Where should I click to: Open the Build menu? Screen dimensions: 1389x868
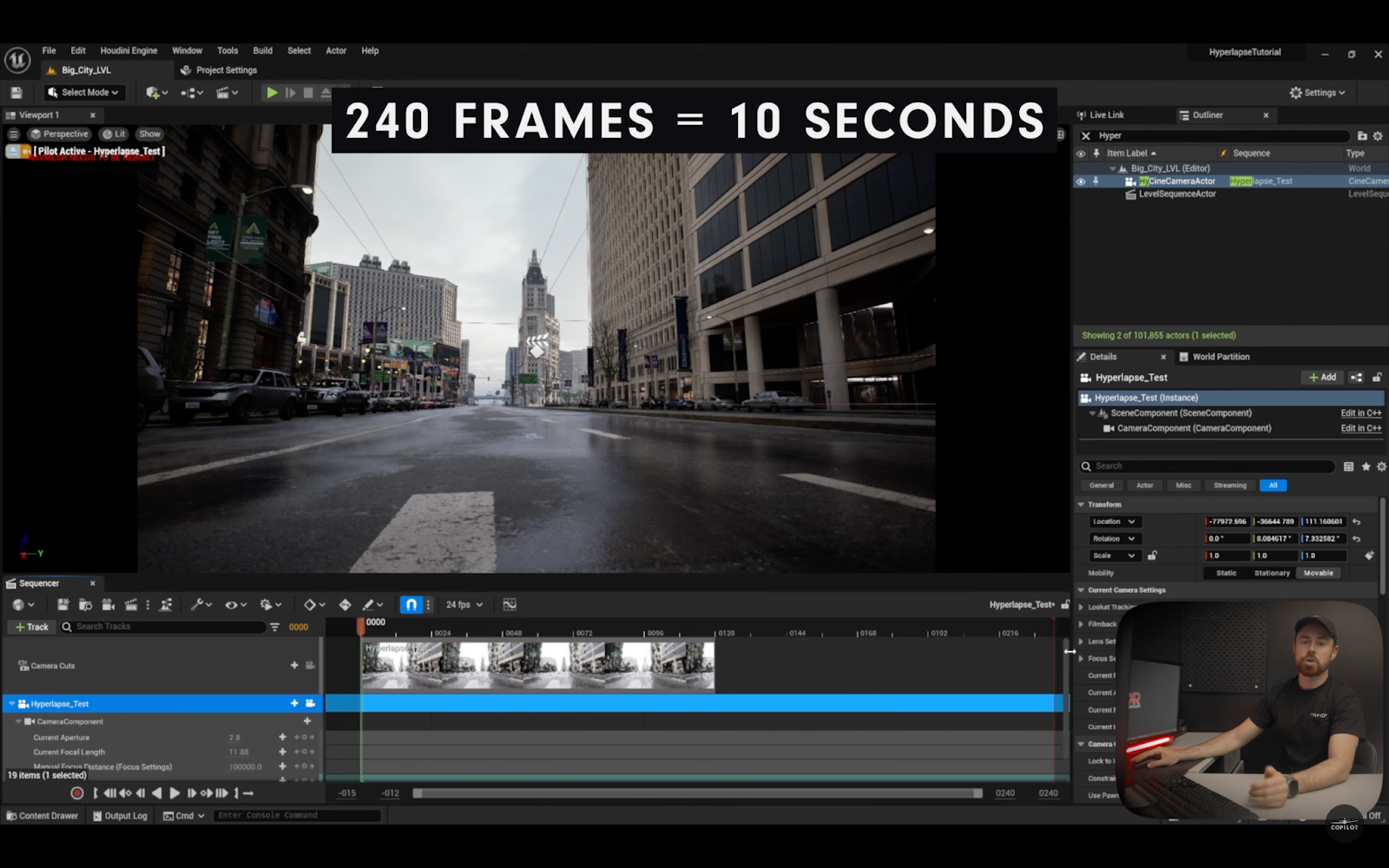(262, 50)
